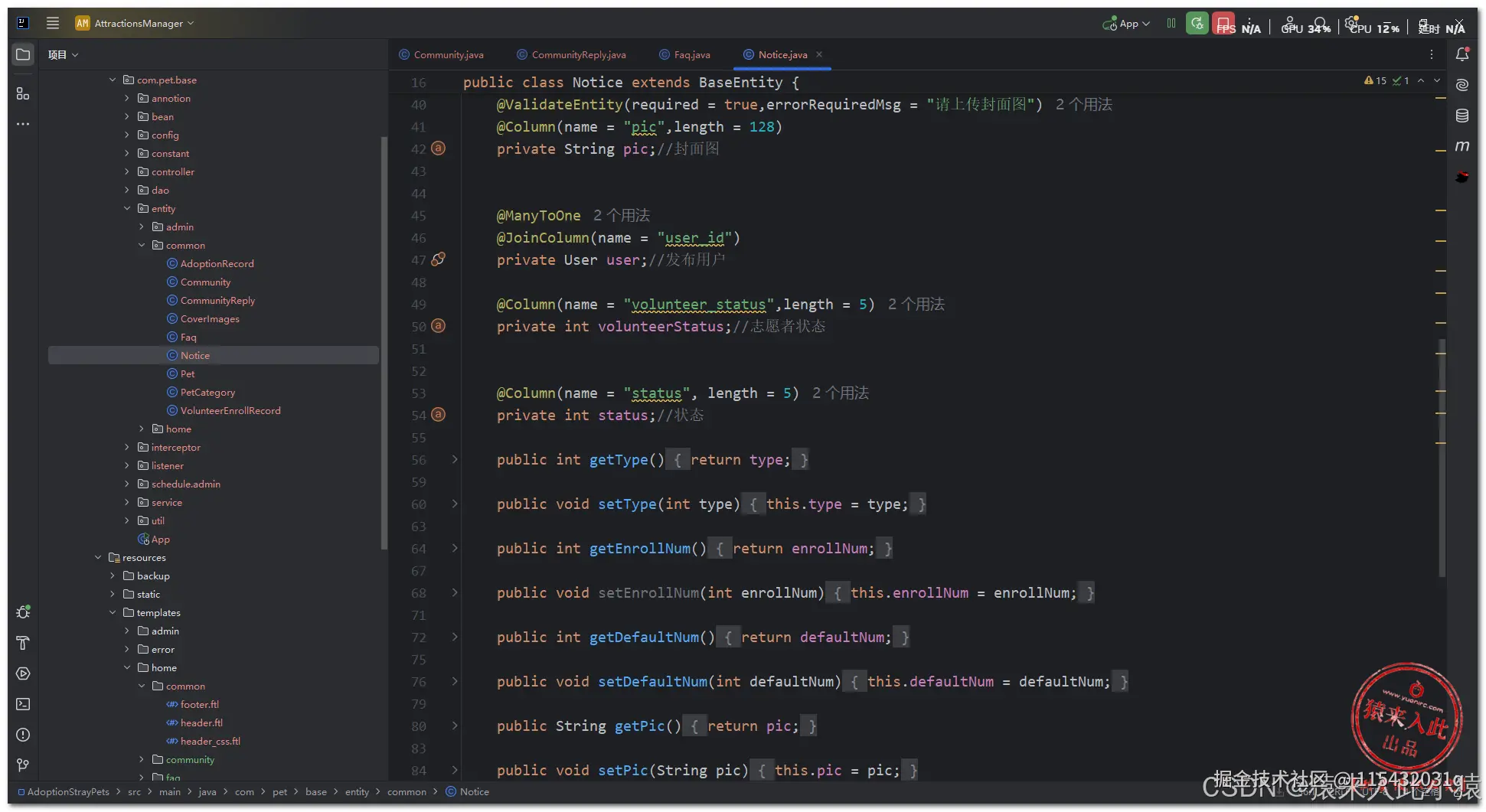
Task: Open the Terminal tool window
Action: [x=23, y=704]
